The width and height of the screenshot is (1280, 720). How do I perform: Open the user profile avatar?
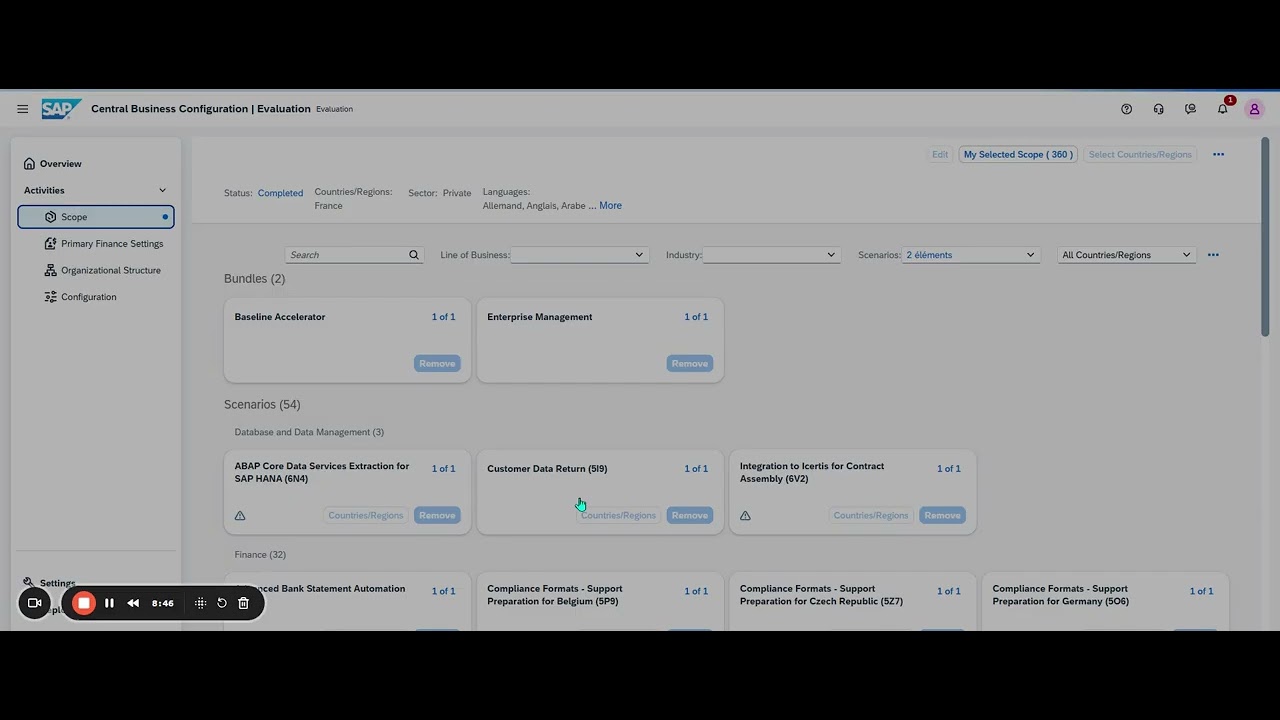pos(1254,109)
